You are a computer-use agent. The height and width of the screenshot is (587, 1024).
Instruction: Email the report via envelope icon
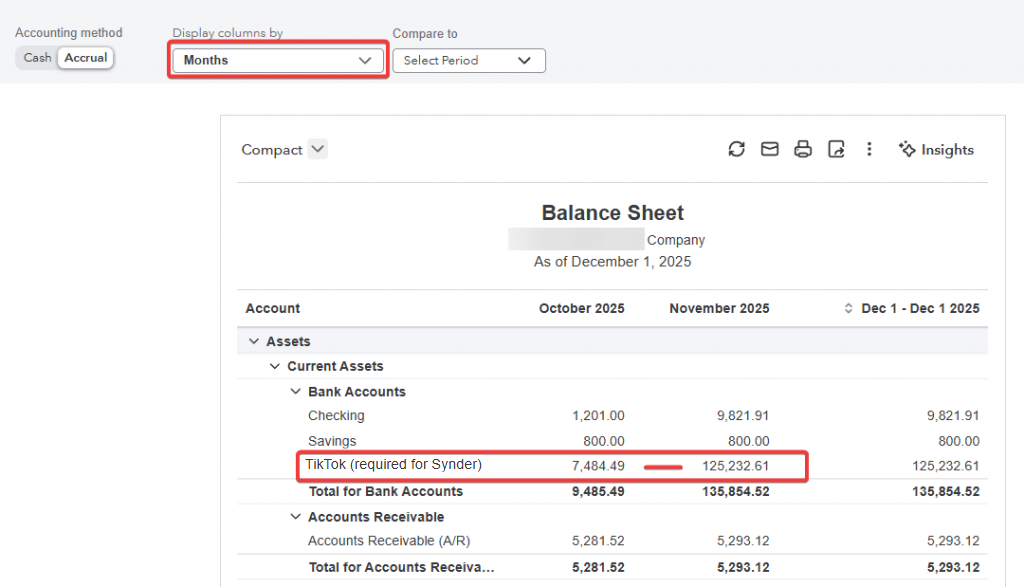pyautogui.click(x=769, y=149)
